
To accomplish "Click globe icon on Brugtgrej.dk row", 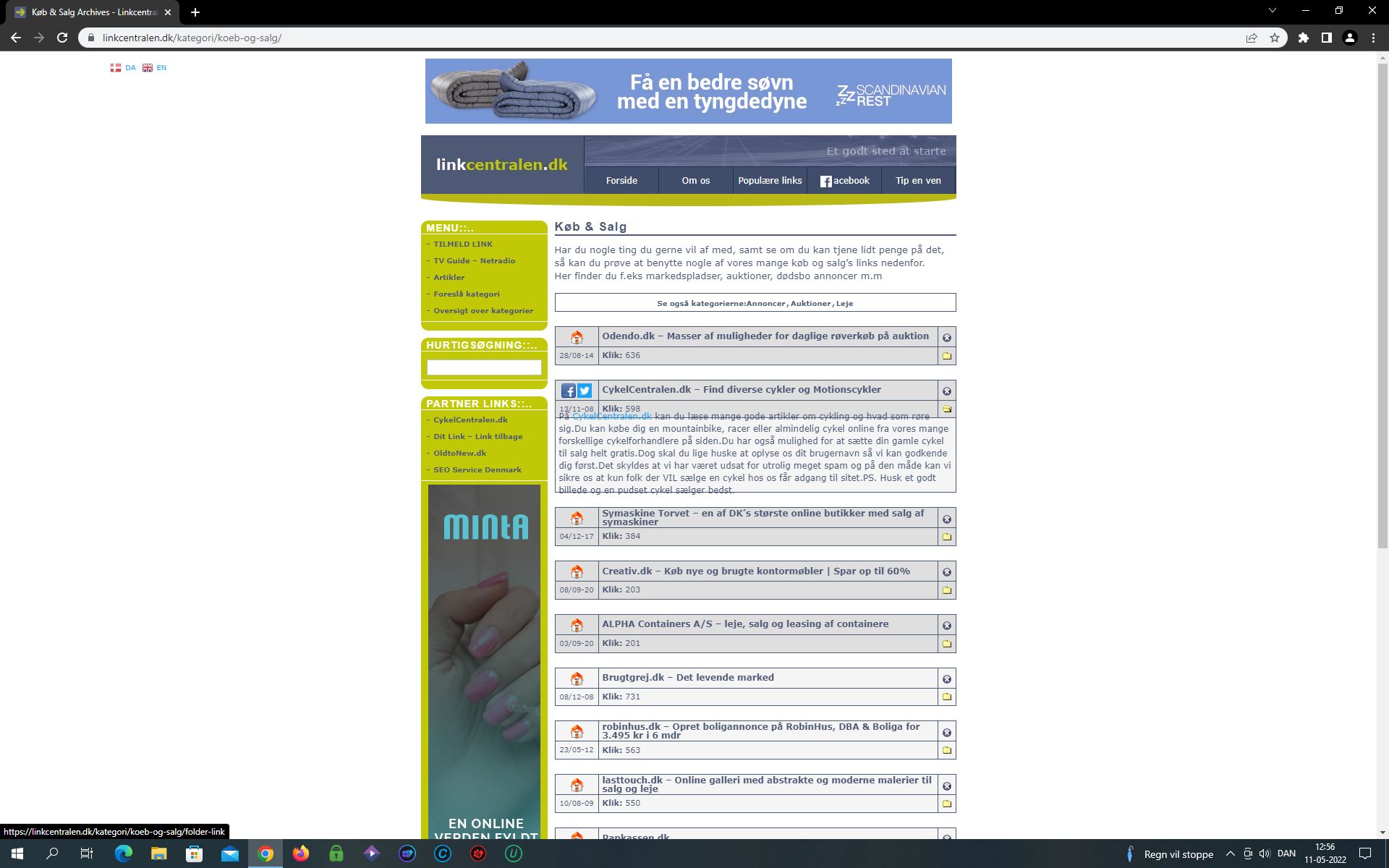I will [x=946, y=678].
